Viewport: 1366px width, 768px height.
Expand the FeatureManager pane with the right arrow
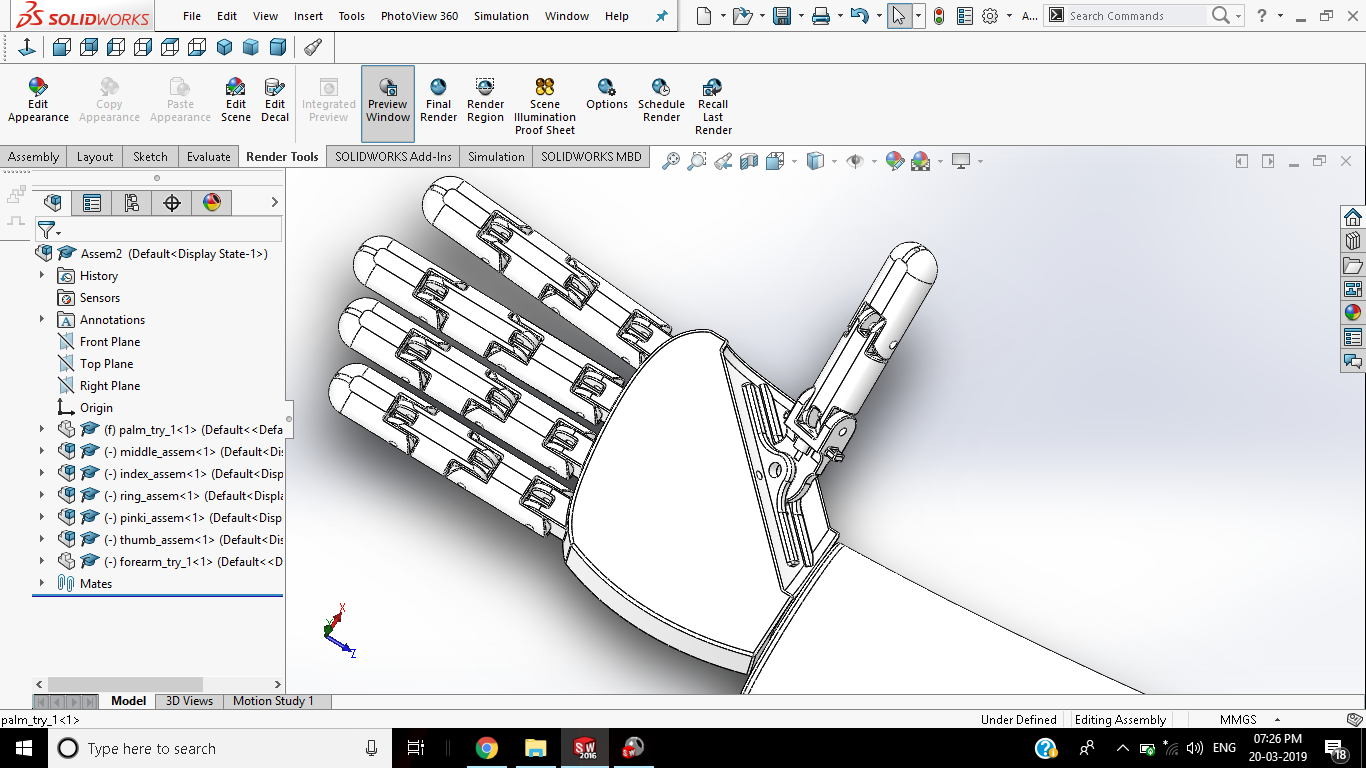pyautogui.click(x=275, y=203)
